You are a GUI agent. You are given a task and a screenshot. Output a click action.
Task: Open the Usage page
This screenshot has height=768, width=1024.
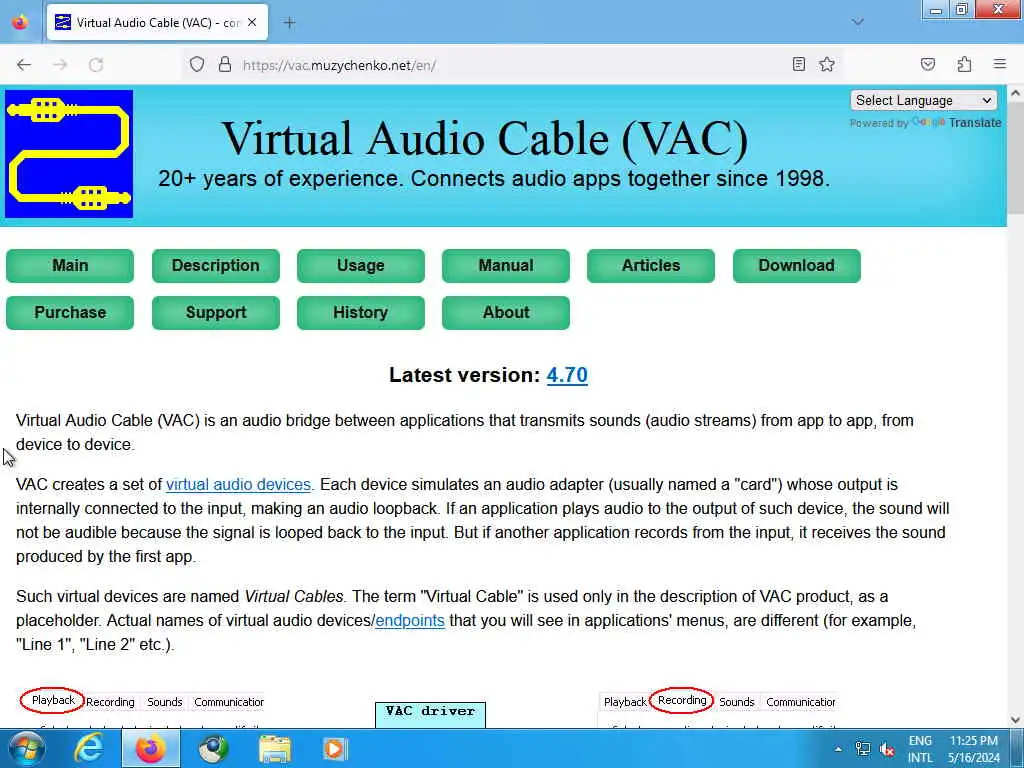click(360, 266)
